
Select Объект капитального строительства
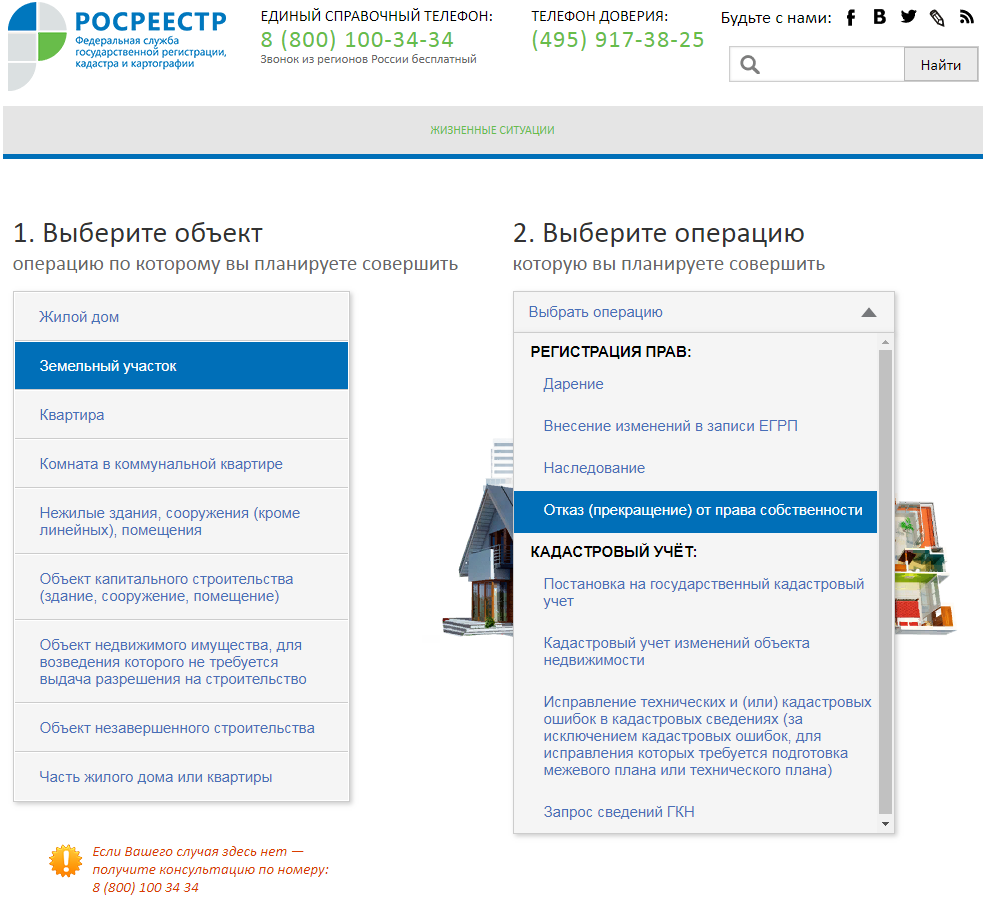coord(181,587)
